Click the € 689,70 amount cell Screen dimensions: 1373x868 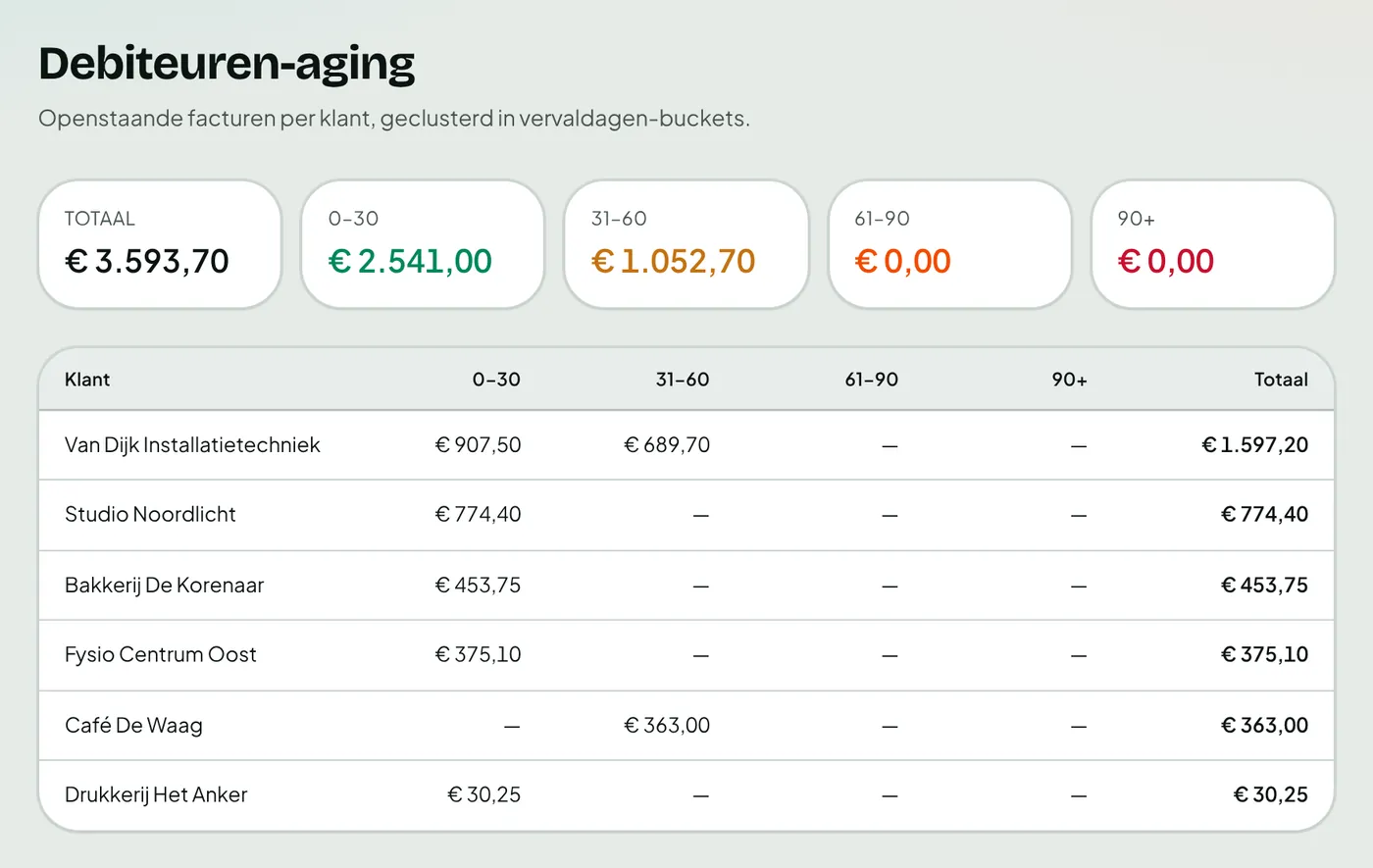667,445
